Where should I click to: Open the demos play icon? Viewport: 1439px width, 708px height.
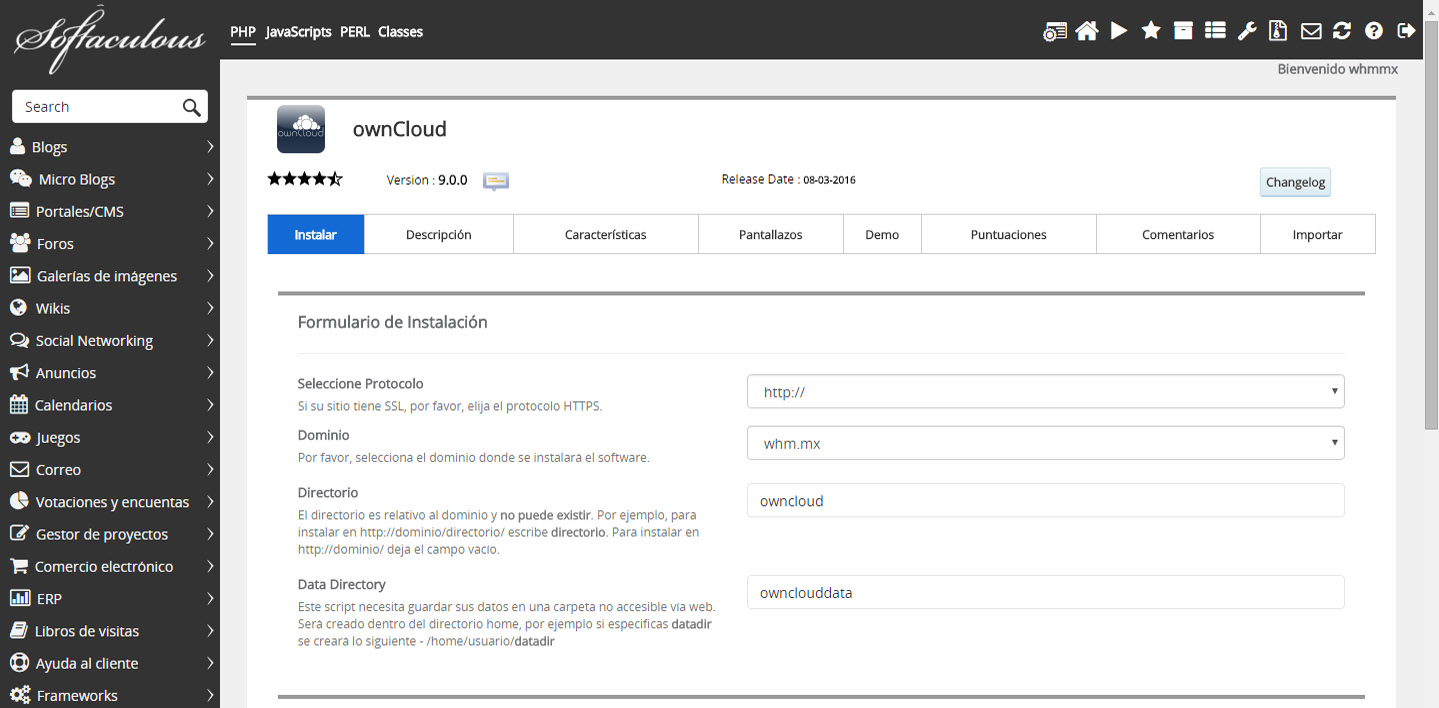pos(1119,31)
